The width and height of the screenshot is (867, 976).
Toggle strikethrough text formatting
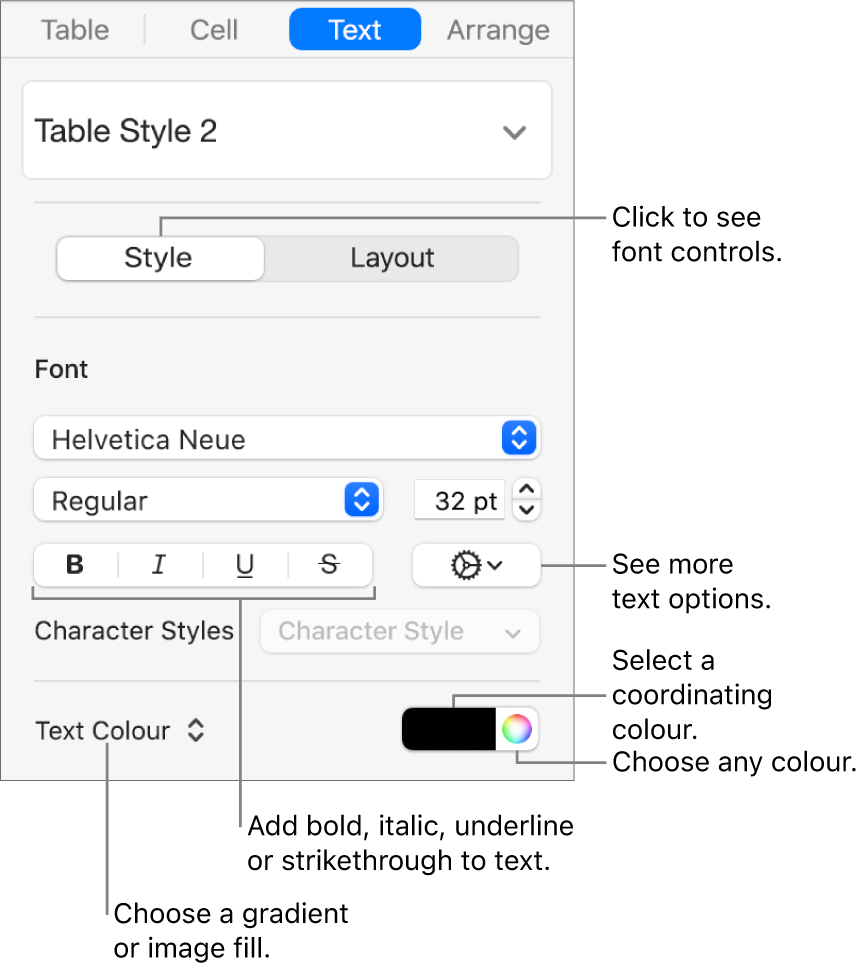329,565
